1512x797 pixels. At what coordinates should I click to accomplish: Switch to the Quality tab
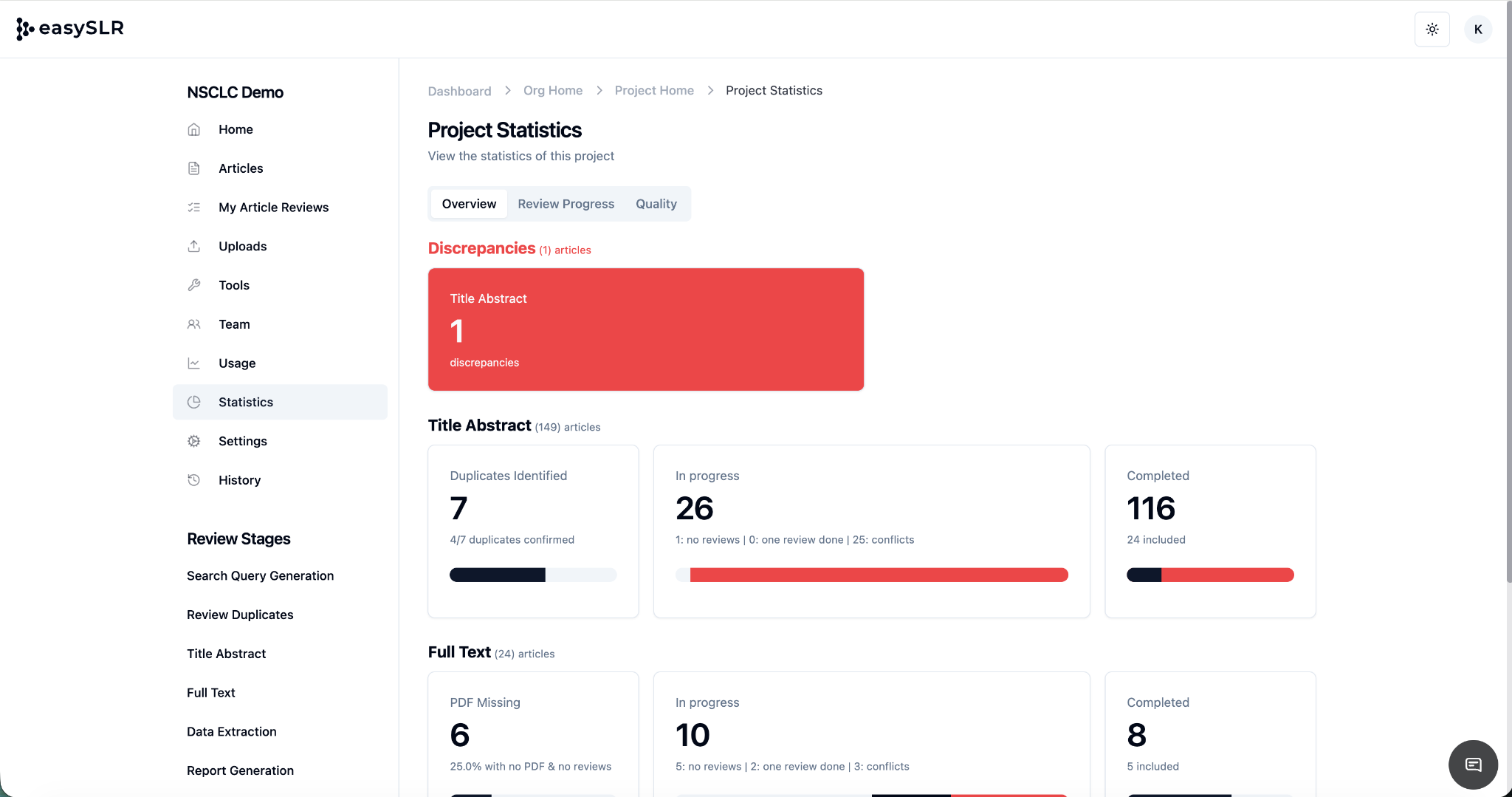(656, 204)
